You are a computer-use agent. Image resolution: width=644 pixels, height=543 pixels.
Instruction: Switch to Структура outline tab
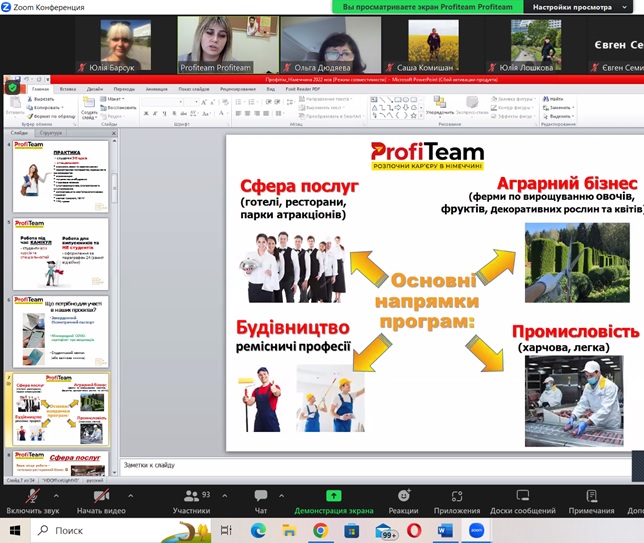(51, 133)
